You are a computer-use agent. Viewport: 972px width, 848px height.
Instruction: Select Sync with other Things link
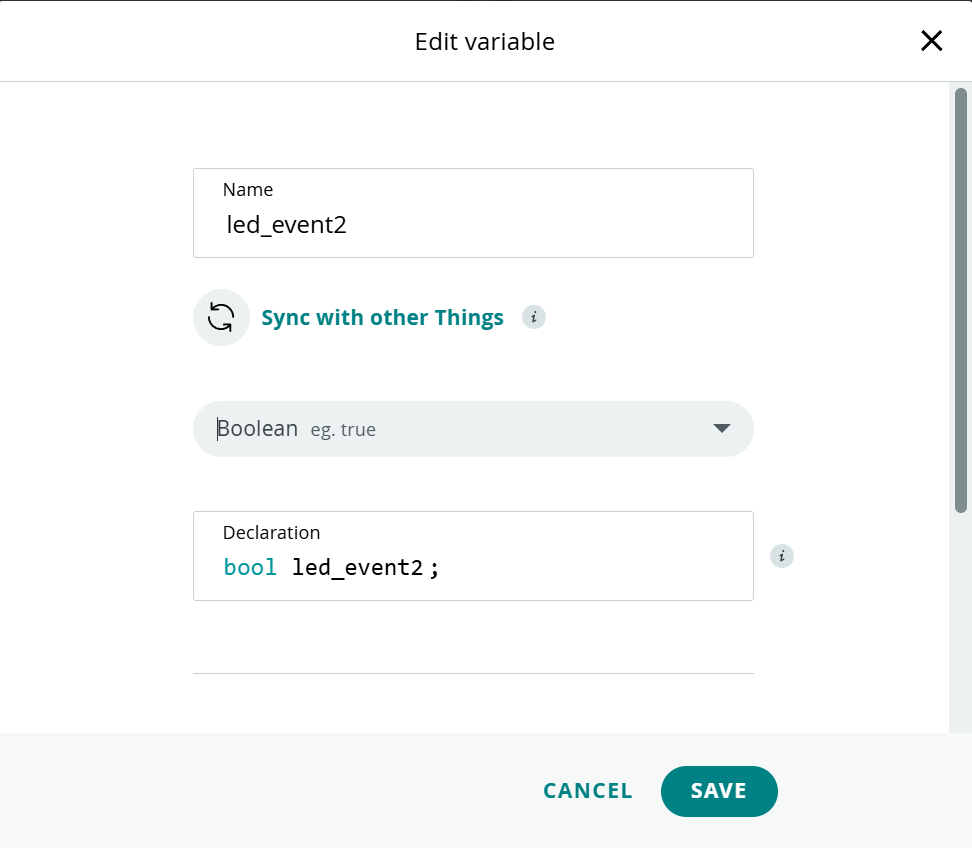382,318
